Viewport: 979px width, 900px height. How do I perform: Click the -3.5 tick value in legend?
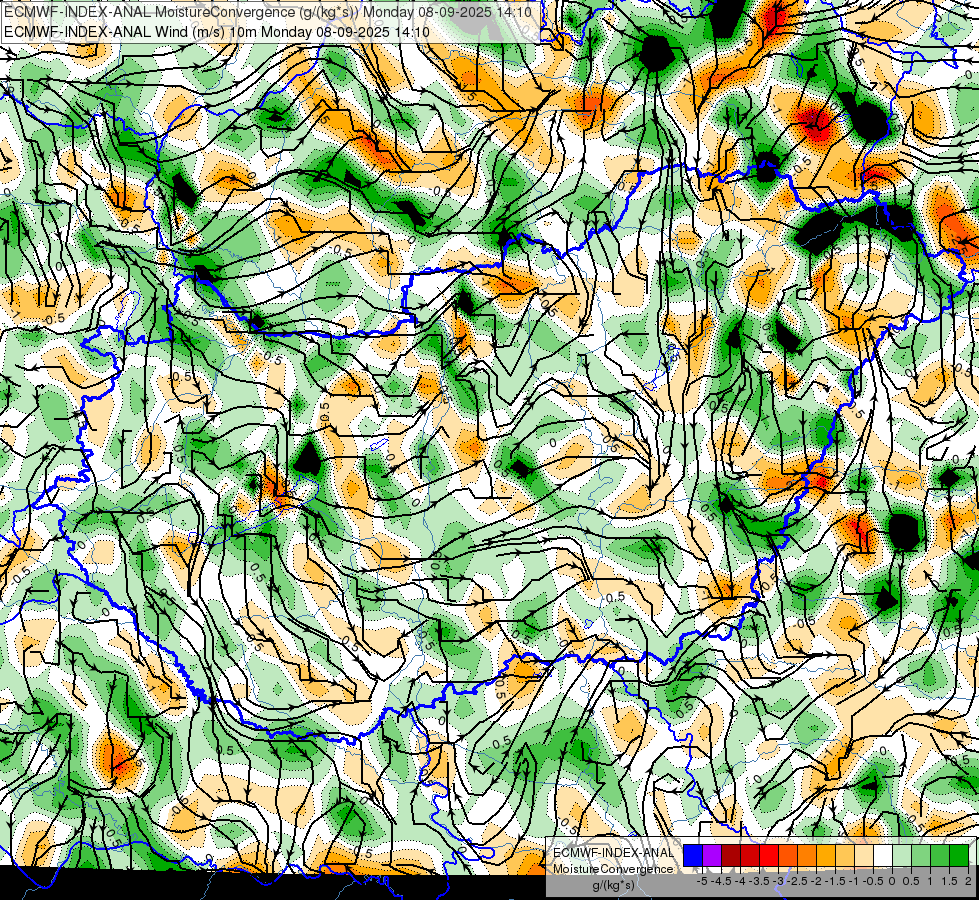[759, 881]
